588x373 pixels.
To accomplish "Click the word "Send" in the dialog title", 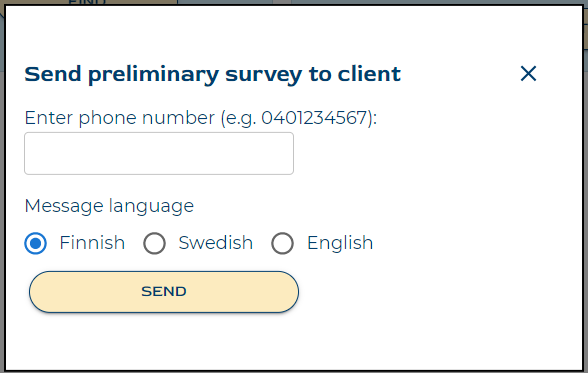I will pyautogui.click(x=53, y=74).
